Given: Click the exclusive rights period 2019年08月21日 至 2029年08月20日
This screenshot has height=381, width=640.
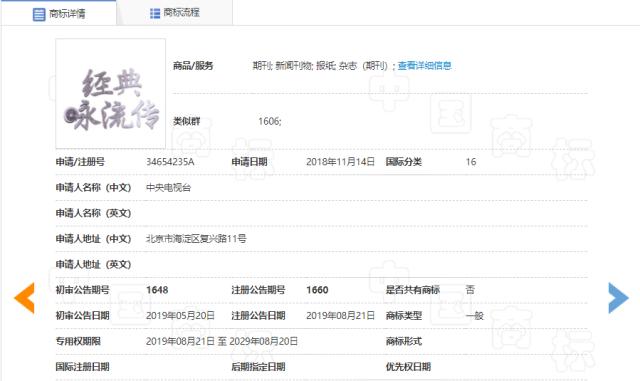Looking at the screenshot, I should [x=222, y=341].
